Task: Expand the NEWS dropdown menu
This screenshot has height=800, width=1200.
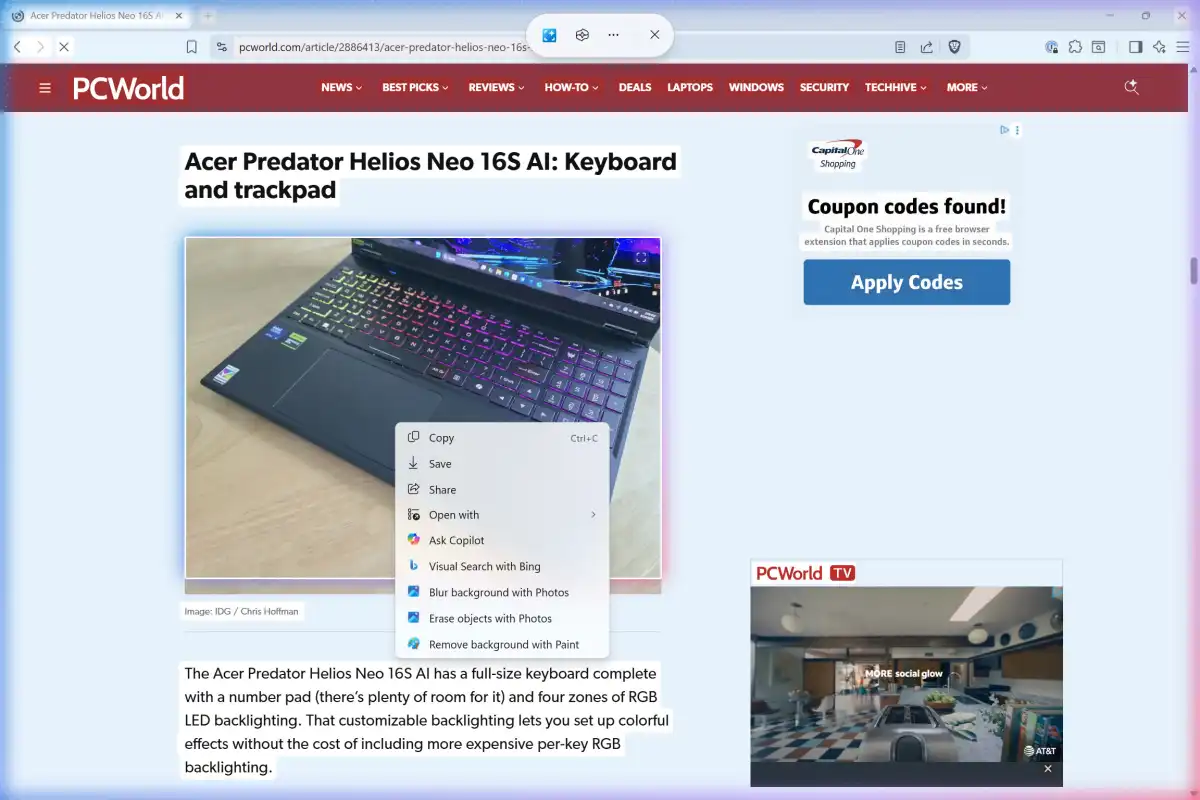Action: 341,87
